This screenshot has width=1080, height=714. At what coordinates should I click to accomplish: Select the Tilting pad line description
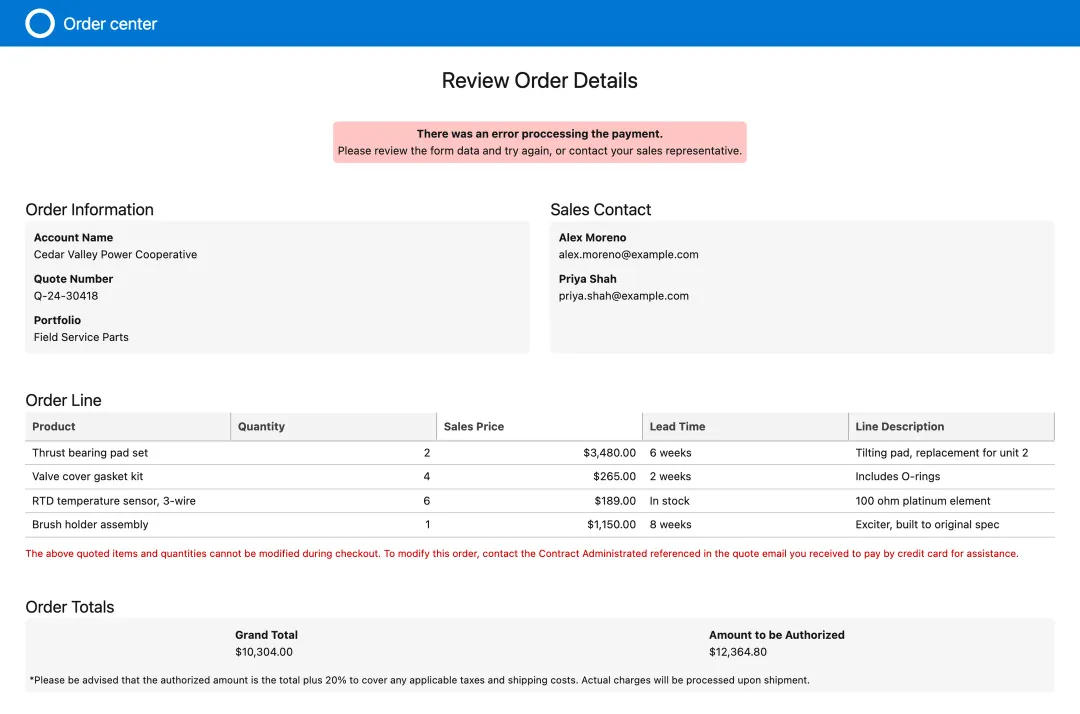point(942,453)
